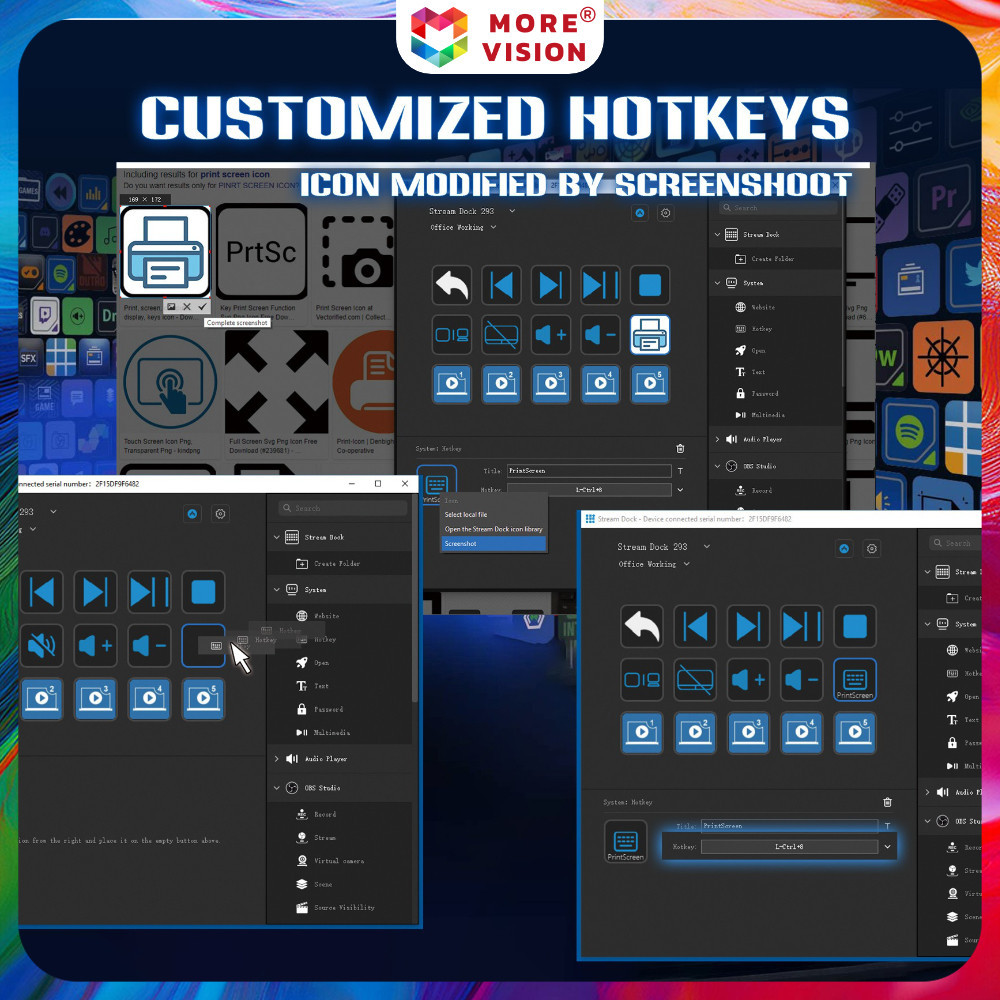Viewport: 1000px width, 1000px height.
Task: Collapse the OBS Studio group in the left window
Action: (x=277, y=788)
